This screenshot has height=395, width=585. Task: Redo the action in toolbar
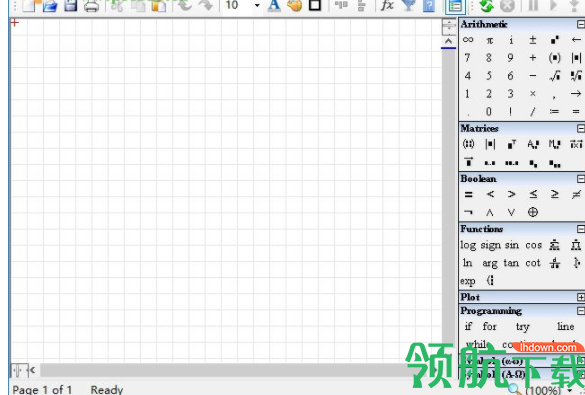[206, 5]
